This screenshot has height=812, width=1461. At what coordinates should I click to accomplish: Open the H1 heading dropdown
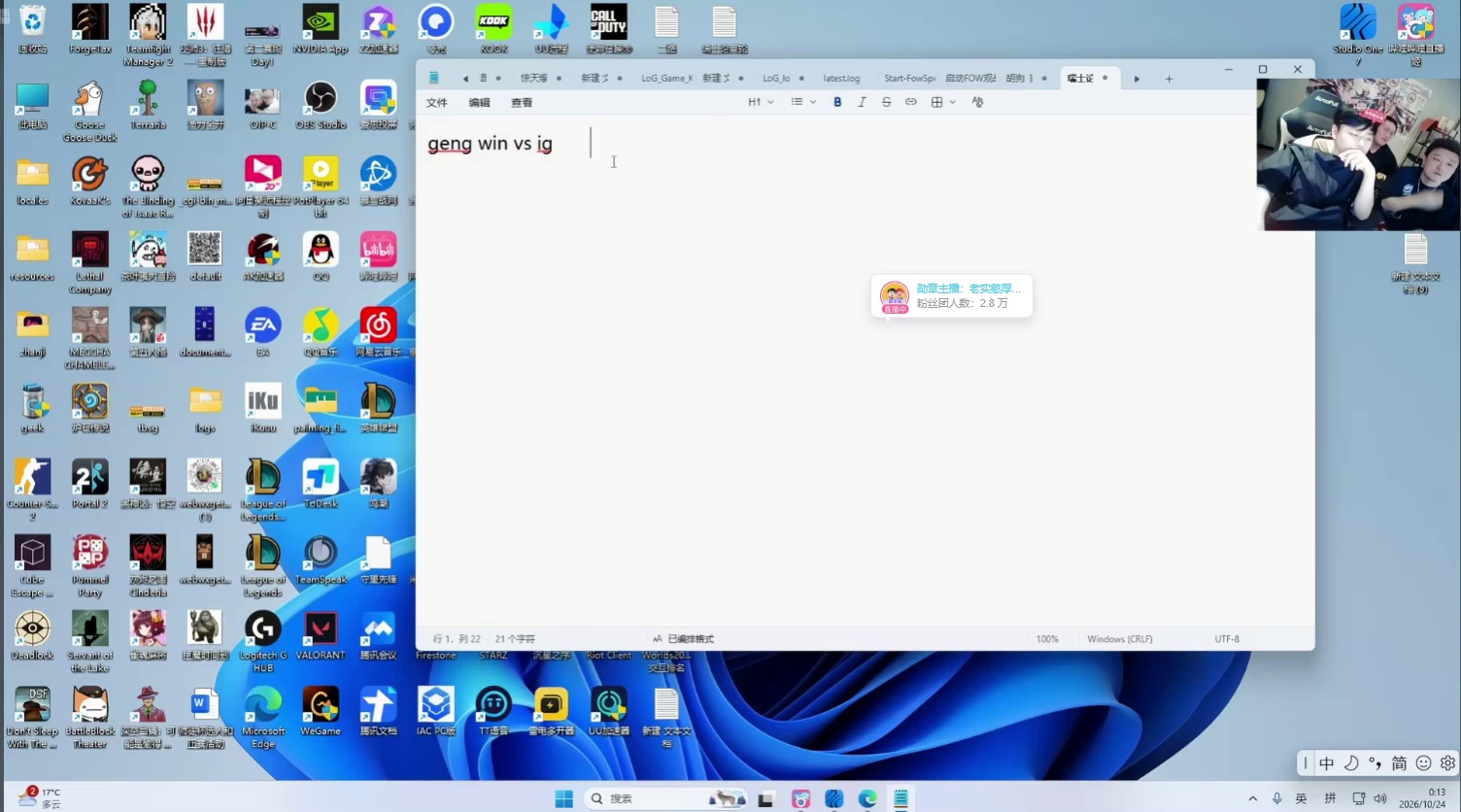click(761, 102)
